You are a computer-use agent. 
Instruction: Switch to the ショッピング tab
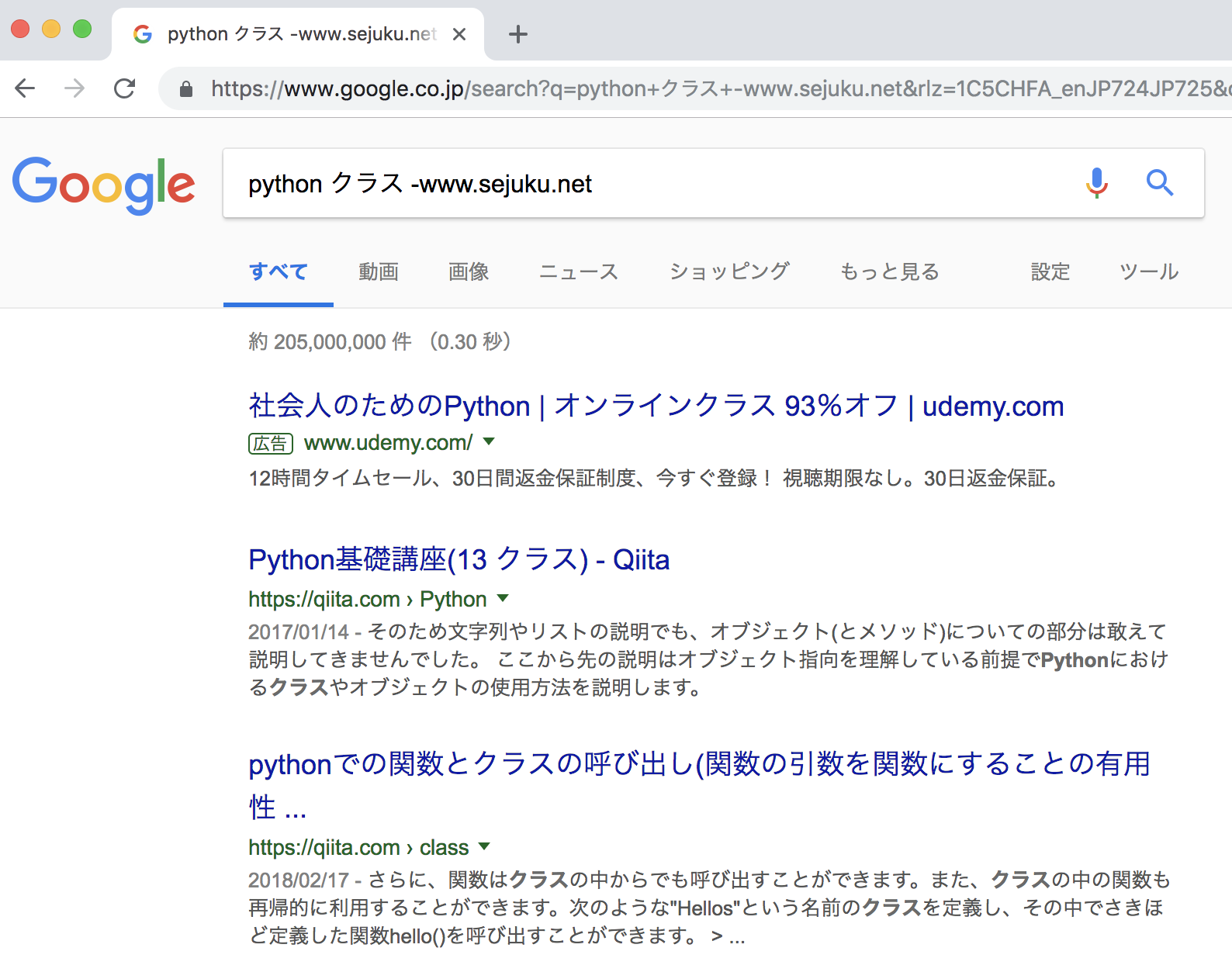(729, 272)
